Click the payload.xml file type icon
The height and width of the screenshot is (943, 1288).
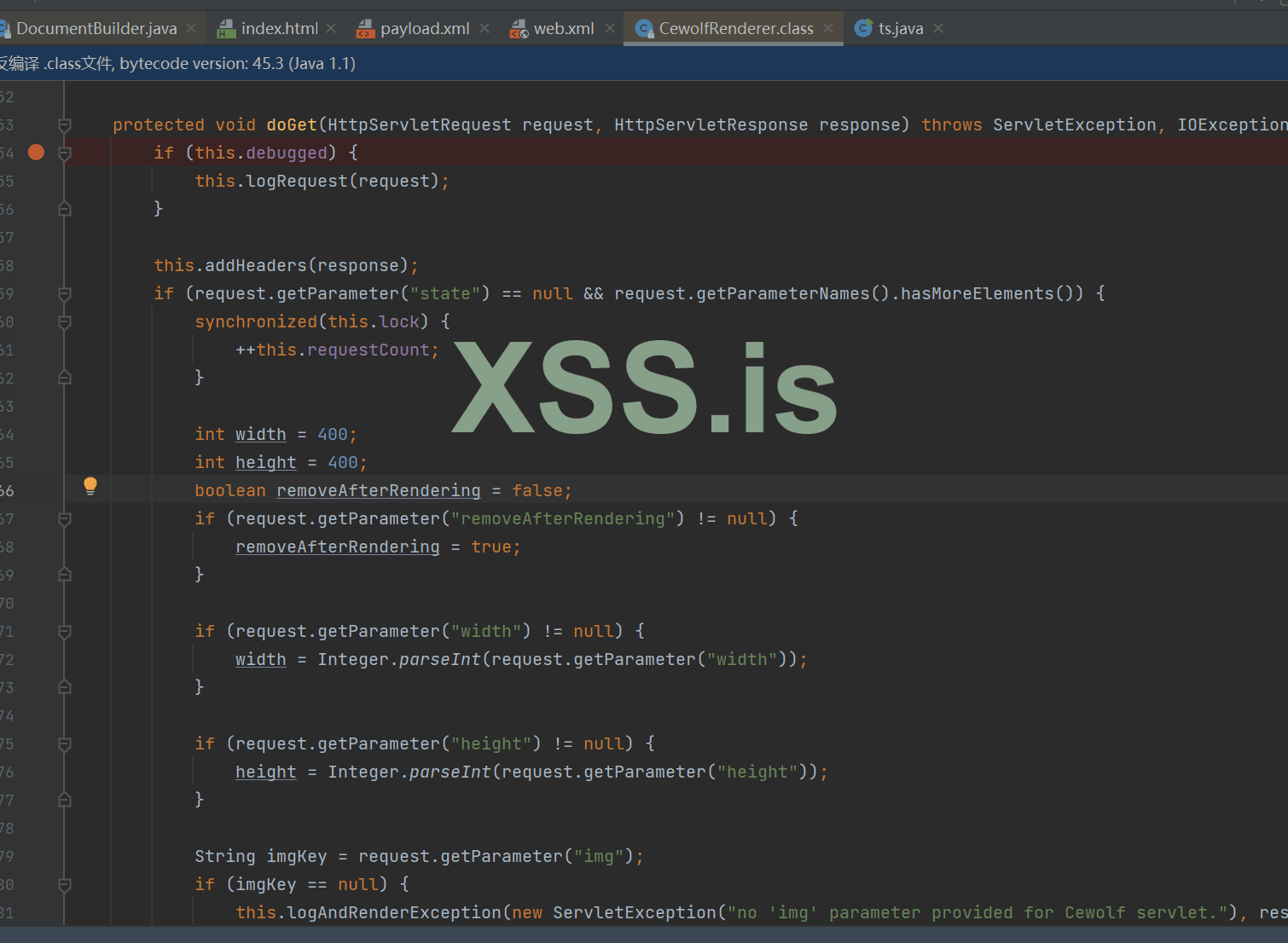pyautogui.click(x=365, y=29)
